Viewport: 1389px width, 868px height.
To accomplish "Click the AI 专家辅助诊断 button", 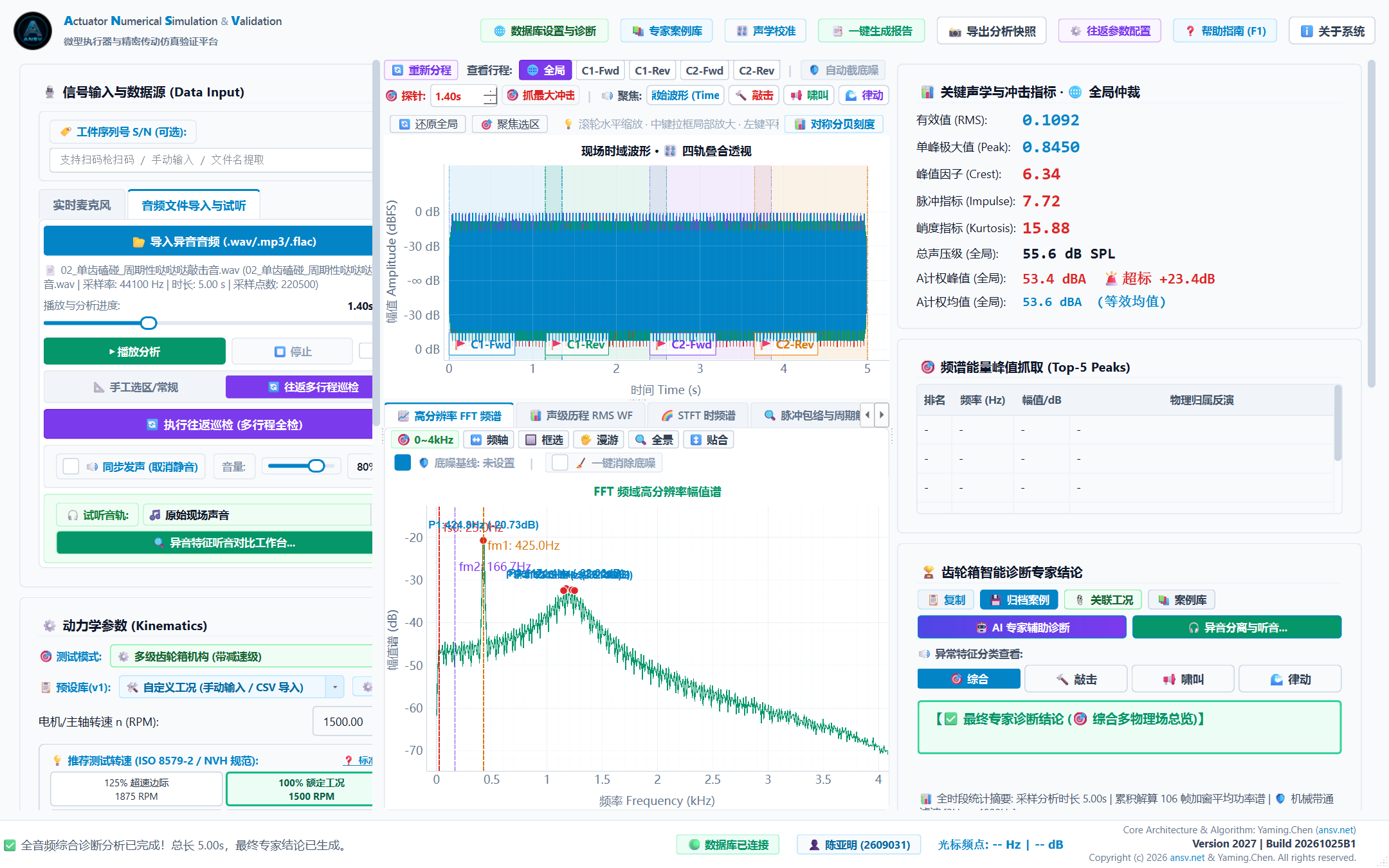I will [x=1022, y=628].
